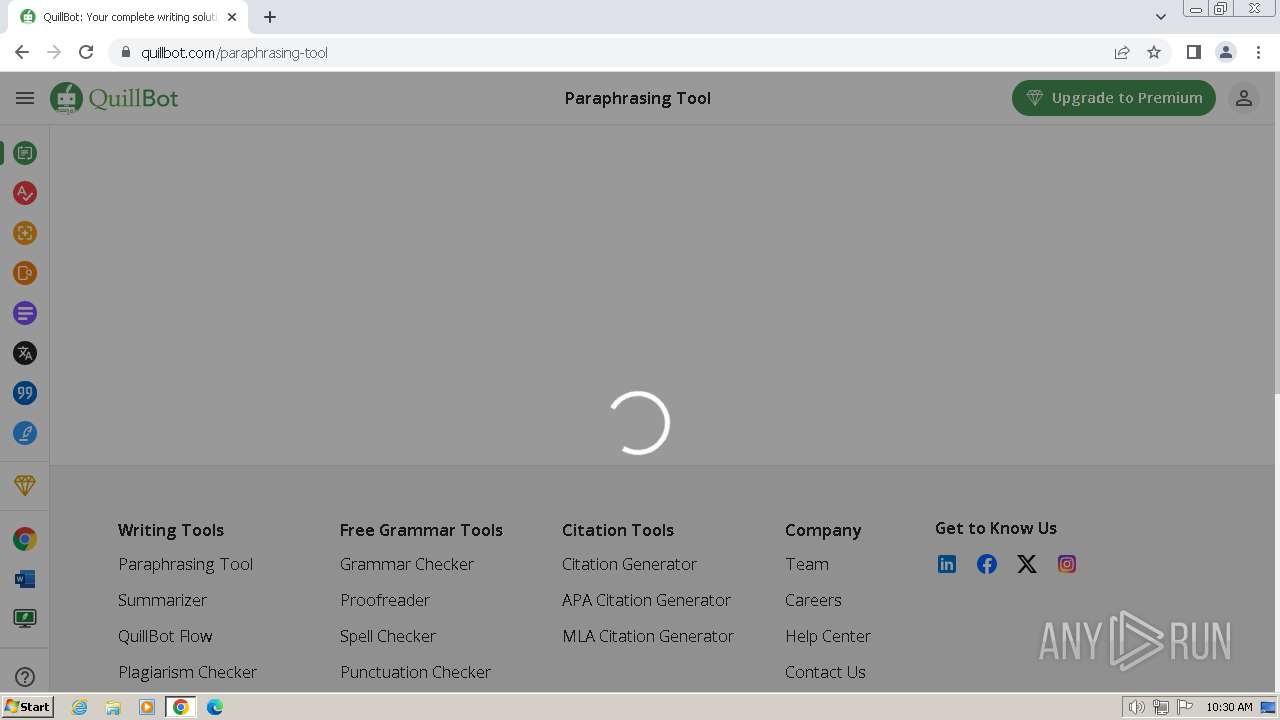1280x720 pixels.
Task: Visit QuillBot's Facebook page
Action: (987, 564)
